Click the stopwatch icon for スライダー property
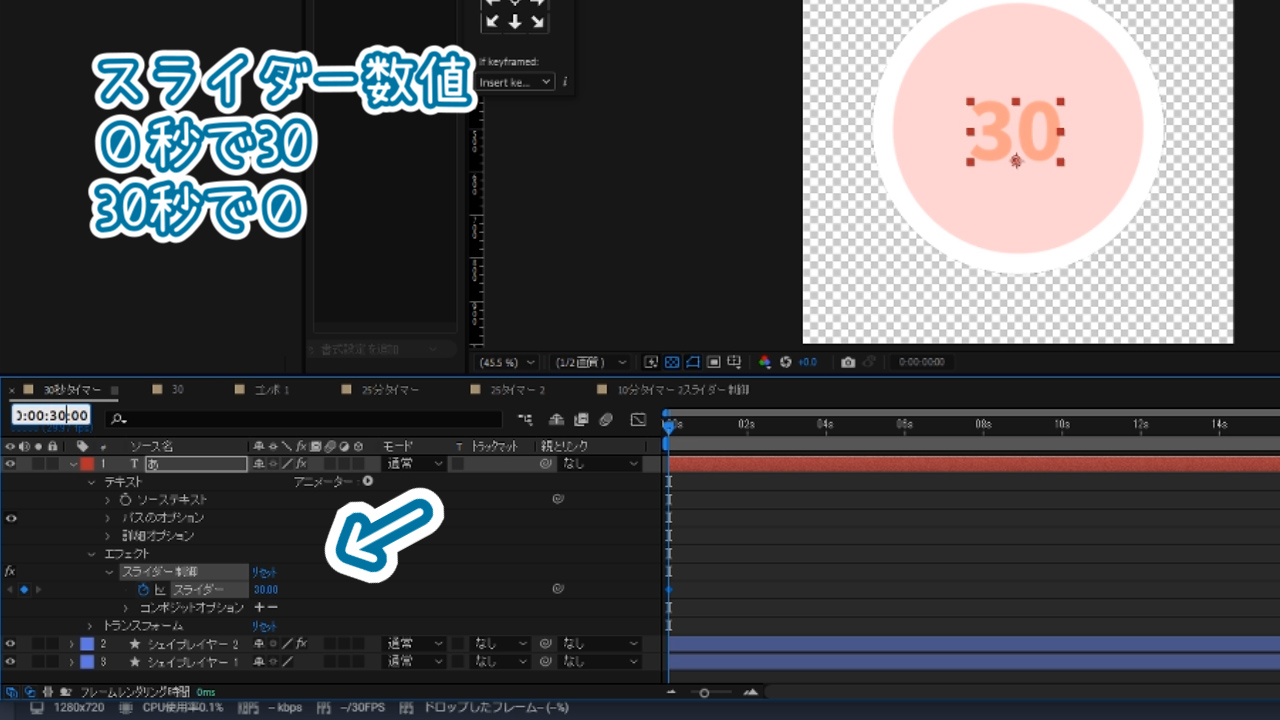 click(143, 590)
